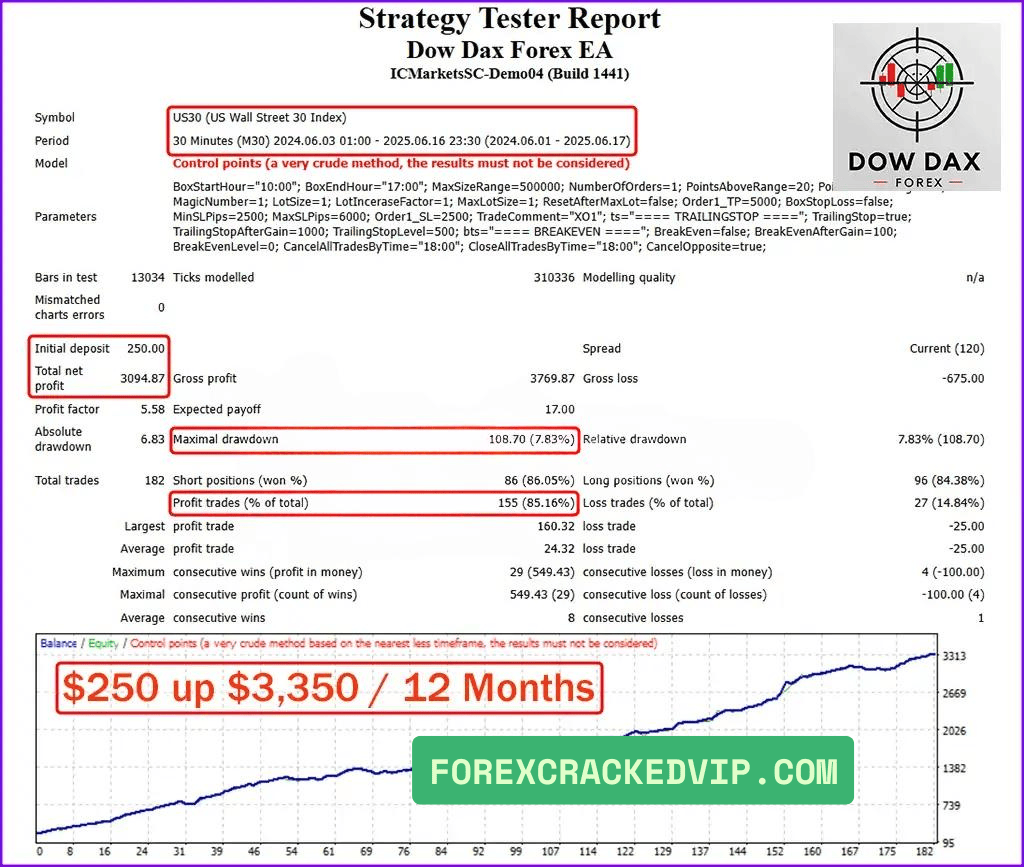
Task: Select loss trades value "27 (14.84%)"
Action: [x=950, y=503]
